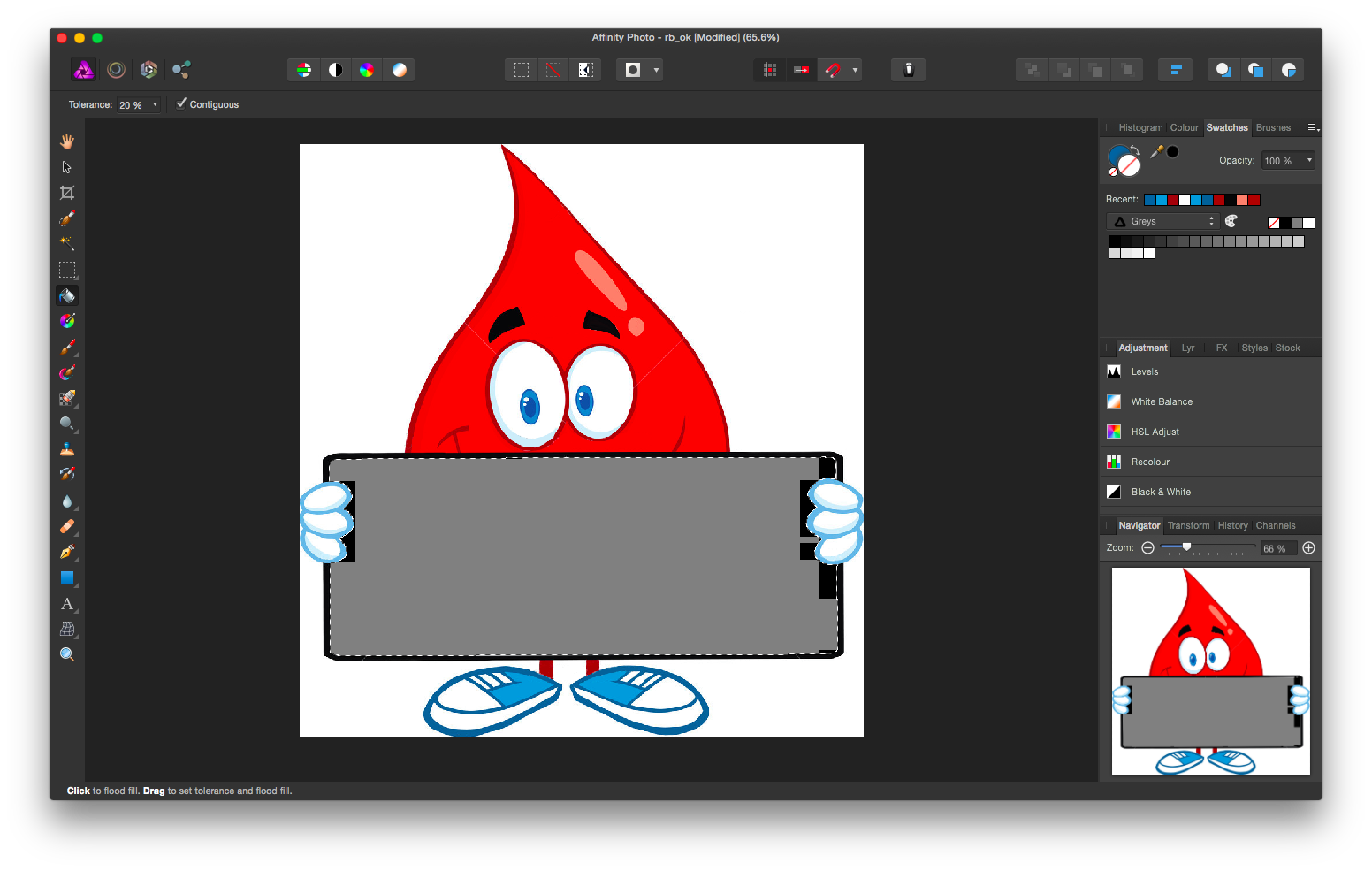This screenshot has height=871, width=1372.
Task: Select the Flood Select magic wand tool
Action: click(x=67, y=243)
